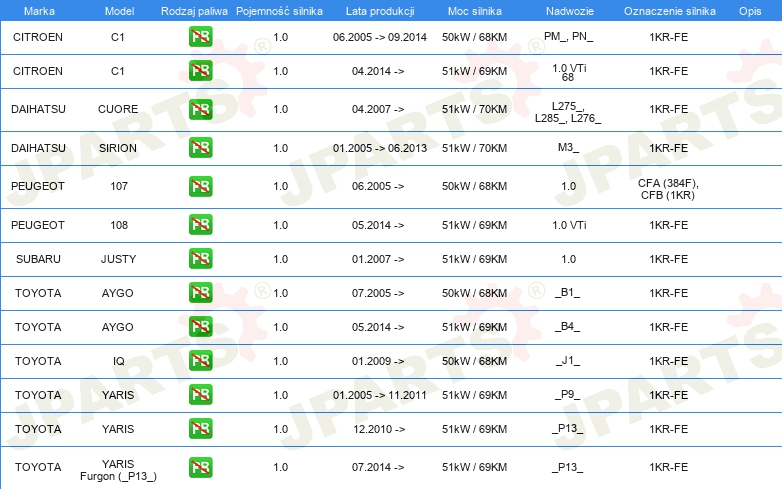Select the 108 model cell

point(119,225)
